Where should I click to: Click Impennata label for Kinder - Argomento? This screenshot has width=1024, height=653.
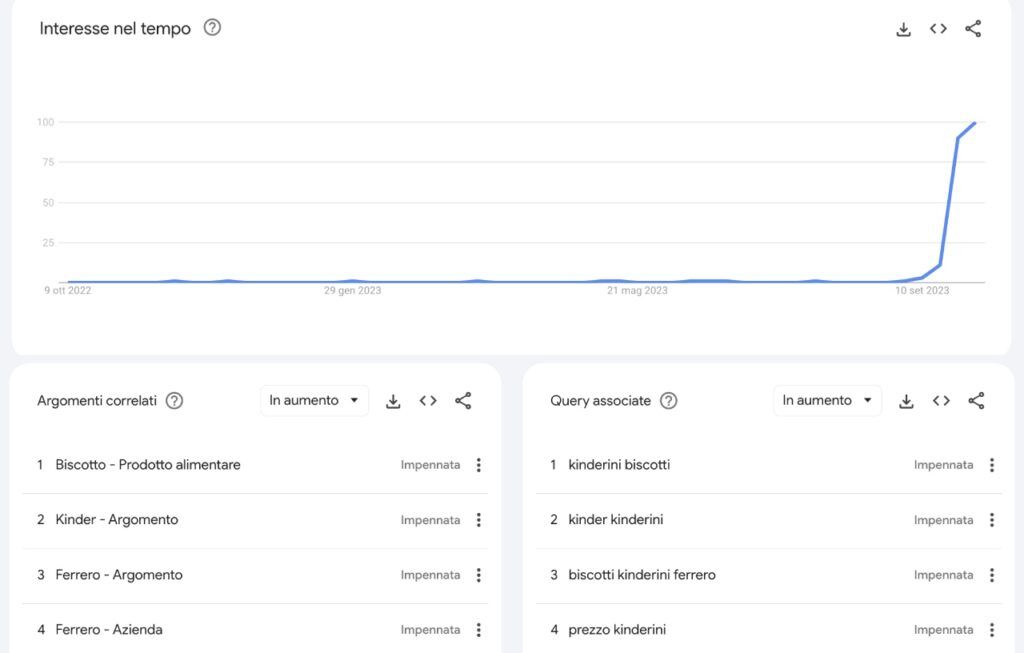[x=430, y=520]
